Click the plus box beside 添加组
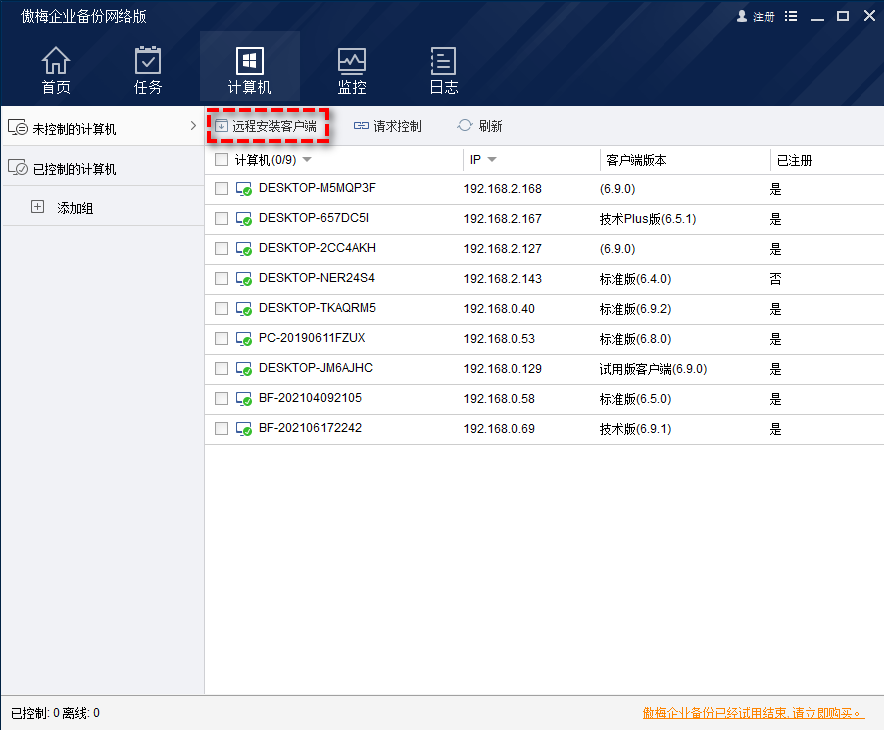This screenshot has height=730, width=884. [x=37, y=207]
